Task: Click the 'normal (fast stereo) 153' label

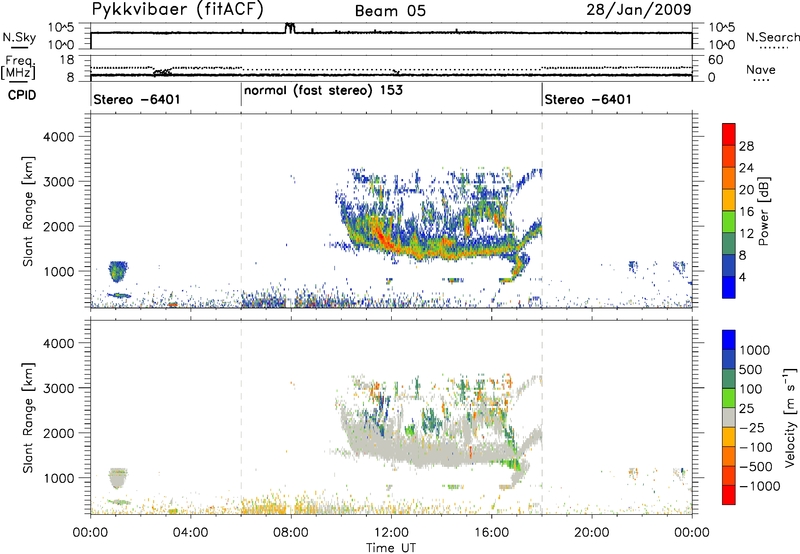Action: point(323,90)
